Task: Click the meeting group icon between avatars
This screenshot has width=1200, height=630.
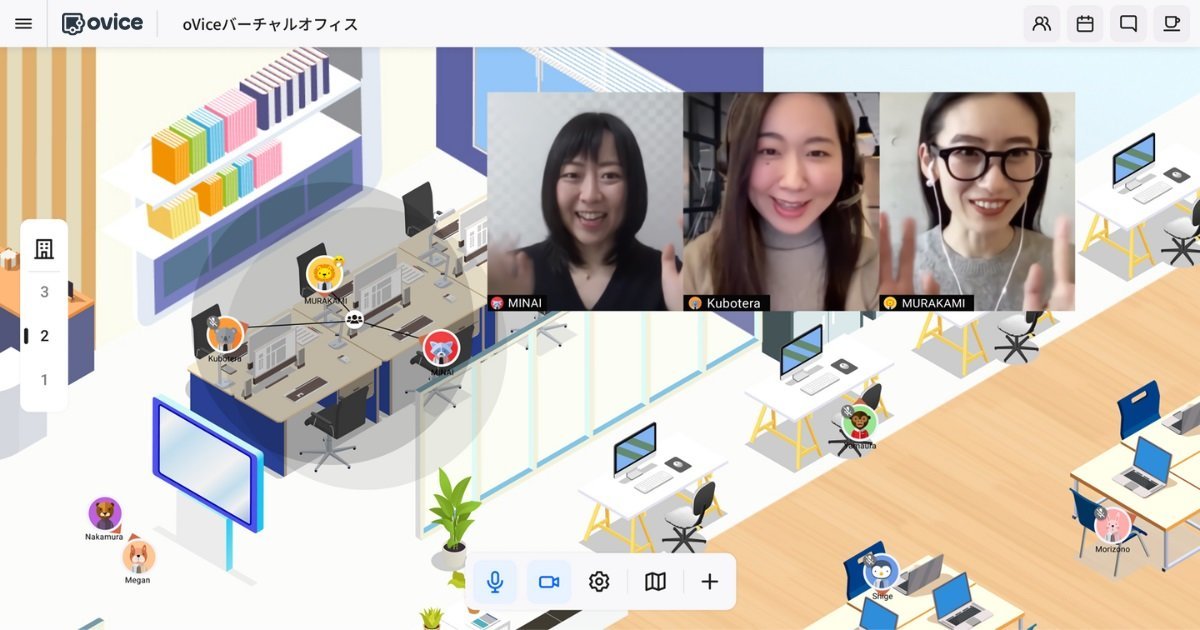Action: click(354, 320)
